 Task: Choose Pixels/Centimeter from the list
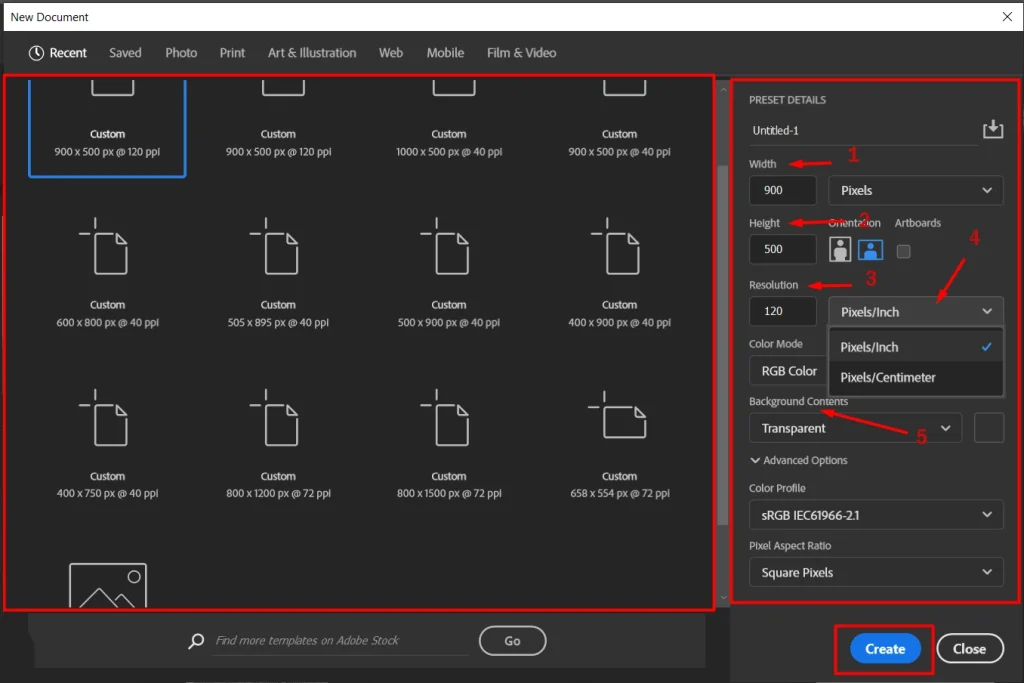tap(916, 377)
